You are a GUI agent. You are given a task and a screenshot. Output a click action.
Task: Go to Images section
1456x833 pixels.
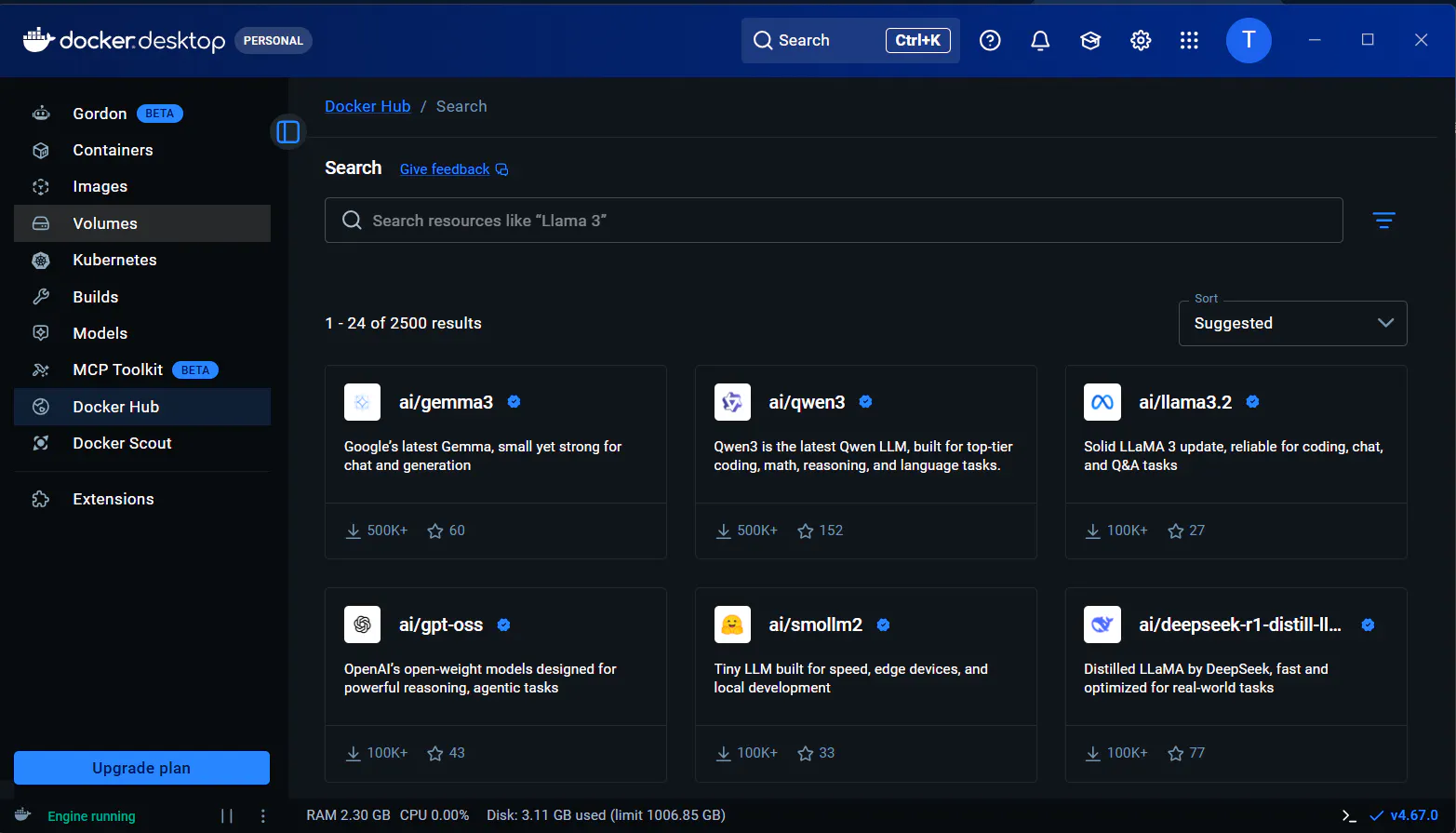tap(142, 186)
